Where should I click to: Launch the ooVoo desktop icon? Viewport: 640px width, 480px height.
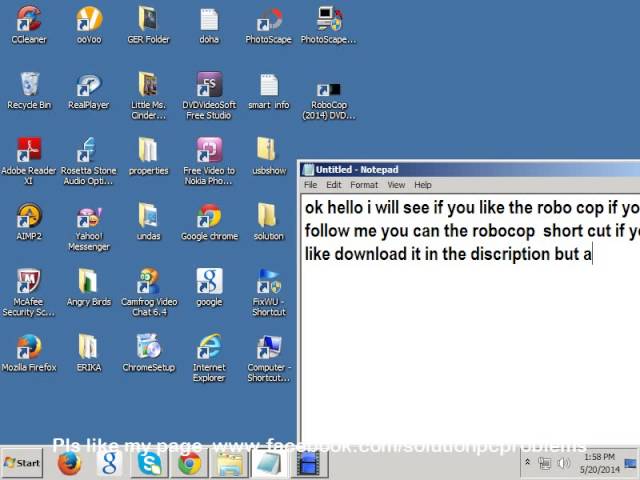click(x=89, y=24)
